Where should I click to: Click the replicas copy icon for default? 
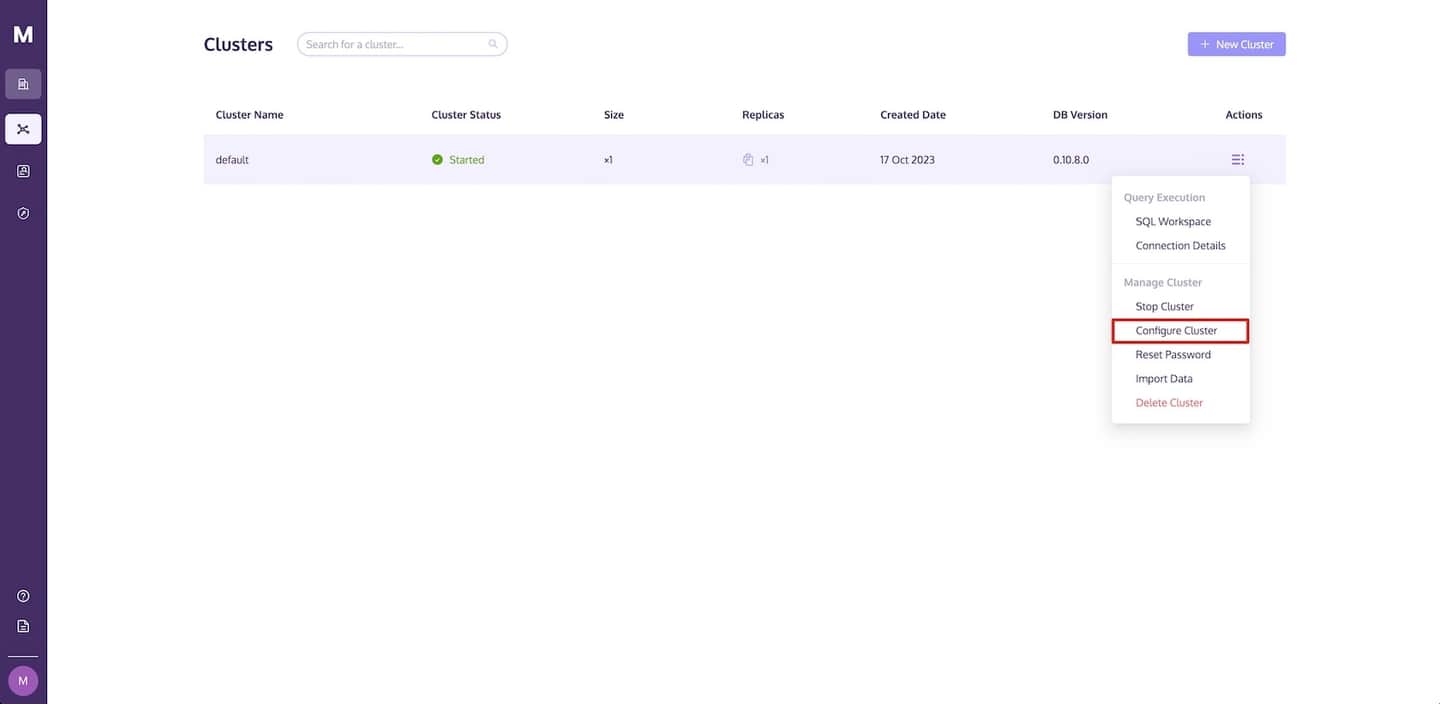click(748, 160)
